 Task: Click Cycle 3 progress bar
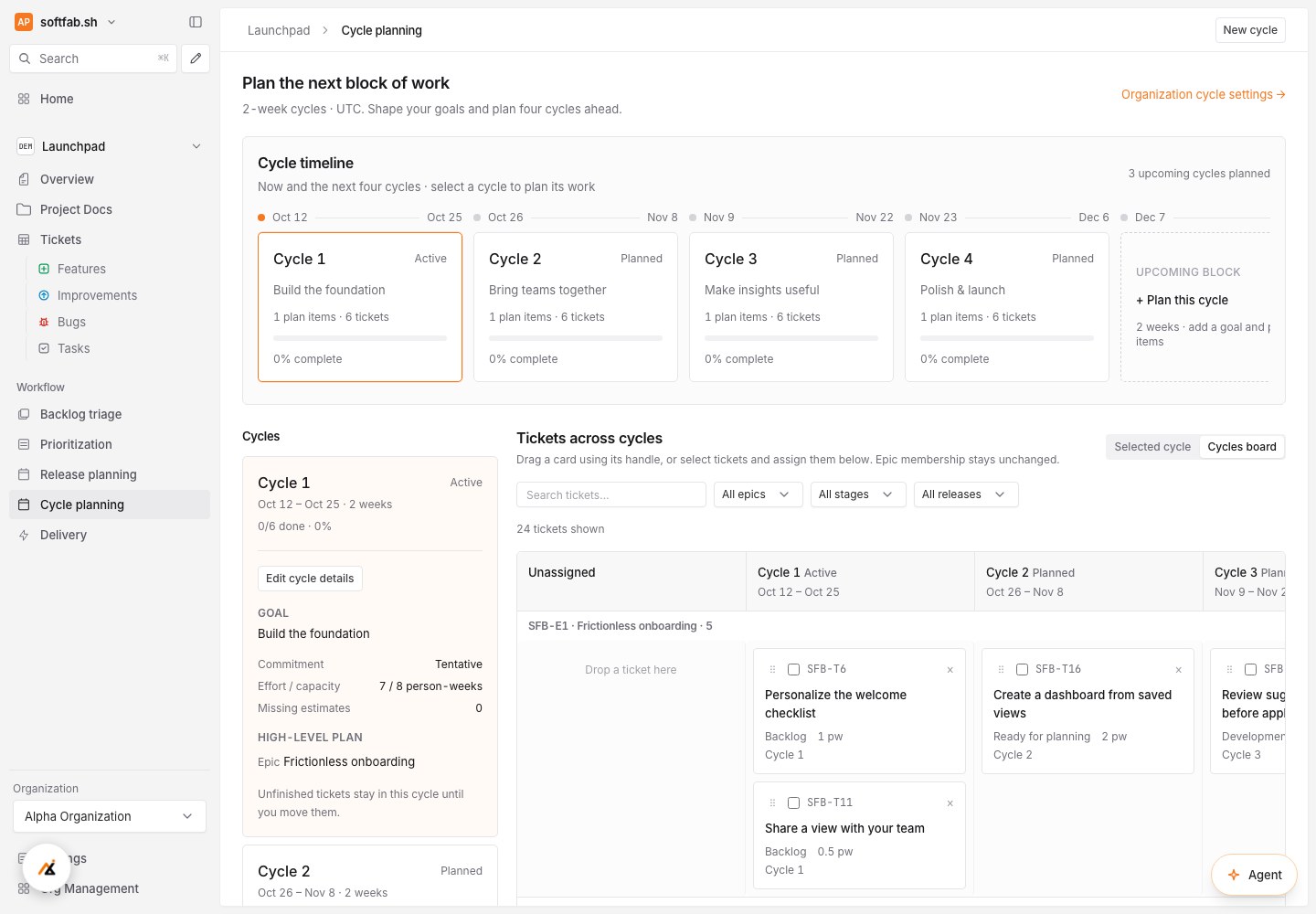pos(791,338)
